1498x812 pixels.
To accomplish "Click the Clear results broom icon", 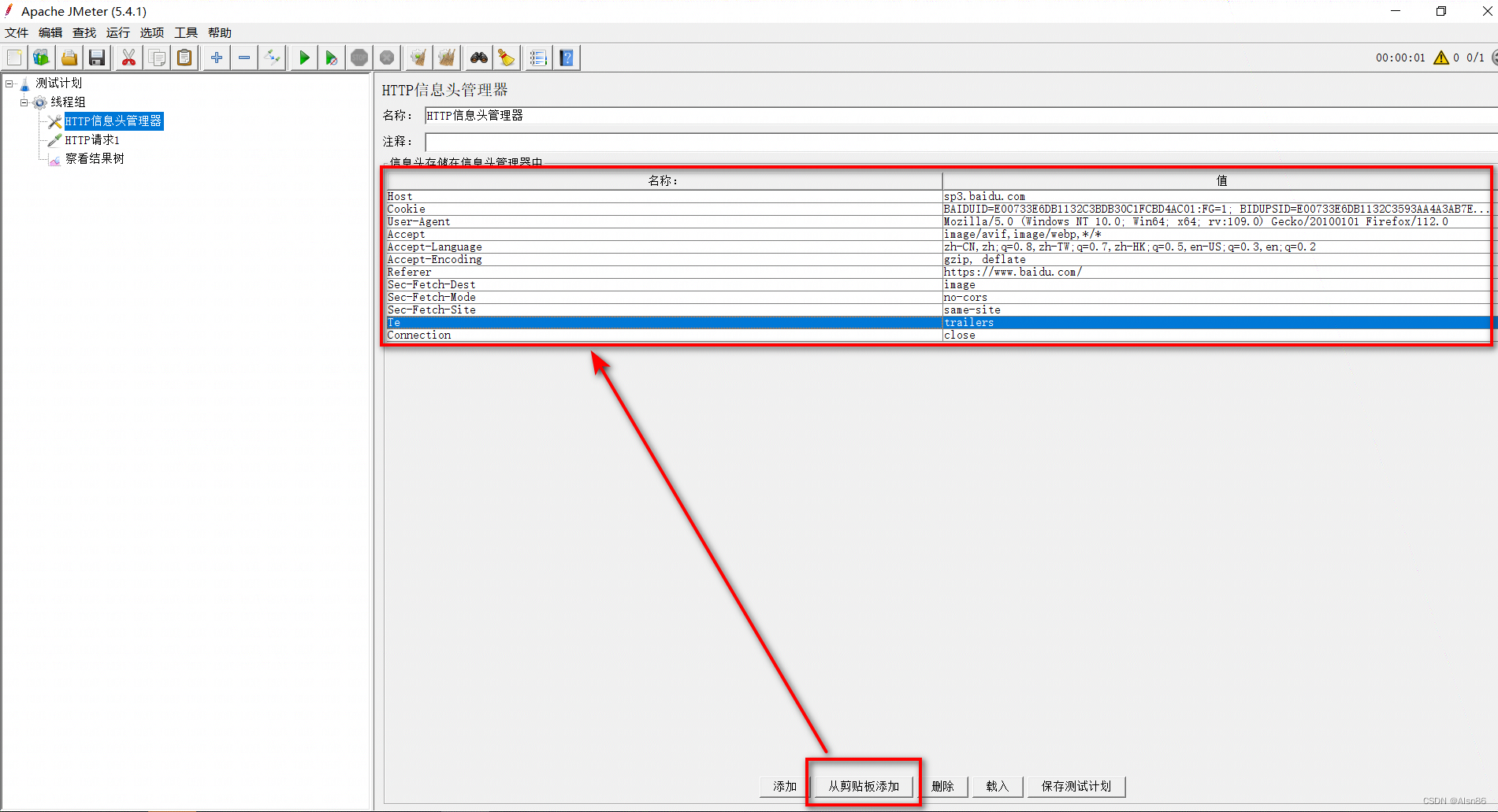I will [418, 57].
